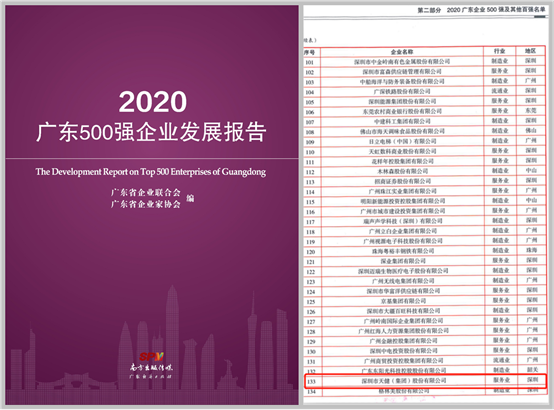The image size is (554, 410).
Task: Click company name 中建科工集团有限公司
Action: pos(402,121)
